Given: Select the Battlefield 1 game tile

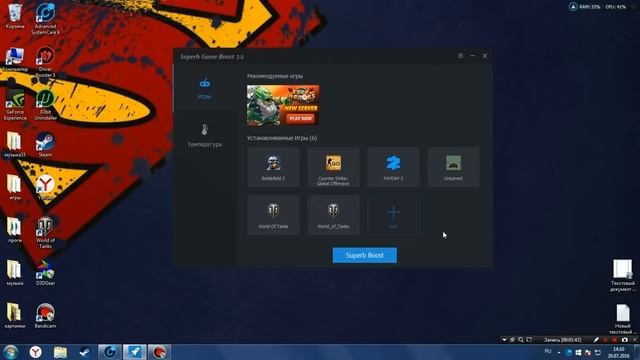Looking at the screenshot, I should click(273, 167).
